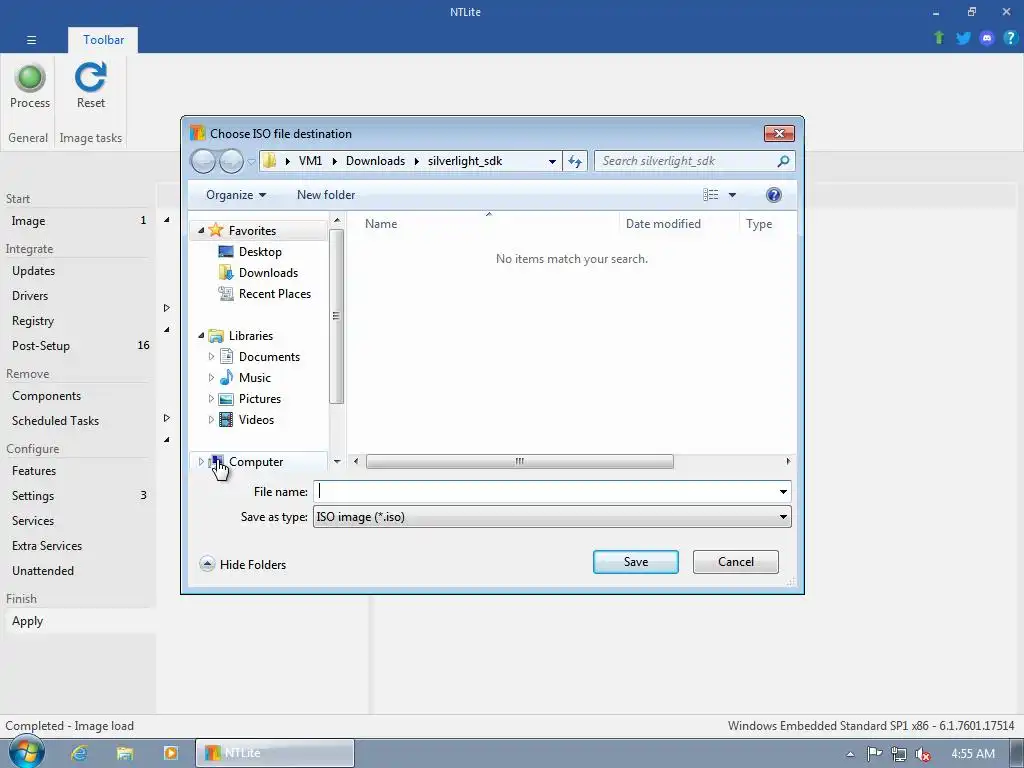Open the Unattended page in sidebar
Viewport: 1024px width, 768px height.
42,570
